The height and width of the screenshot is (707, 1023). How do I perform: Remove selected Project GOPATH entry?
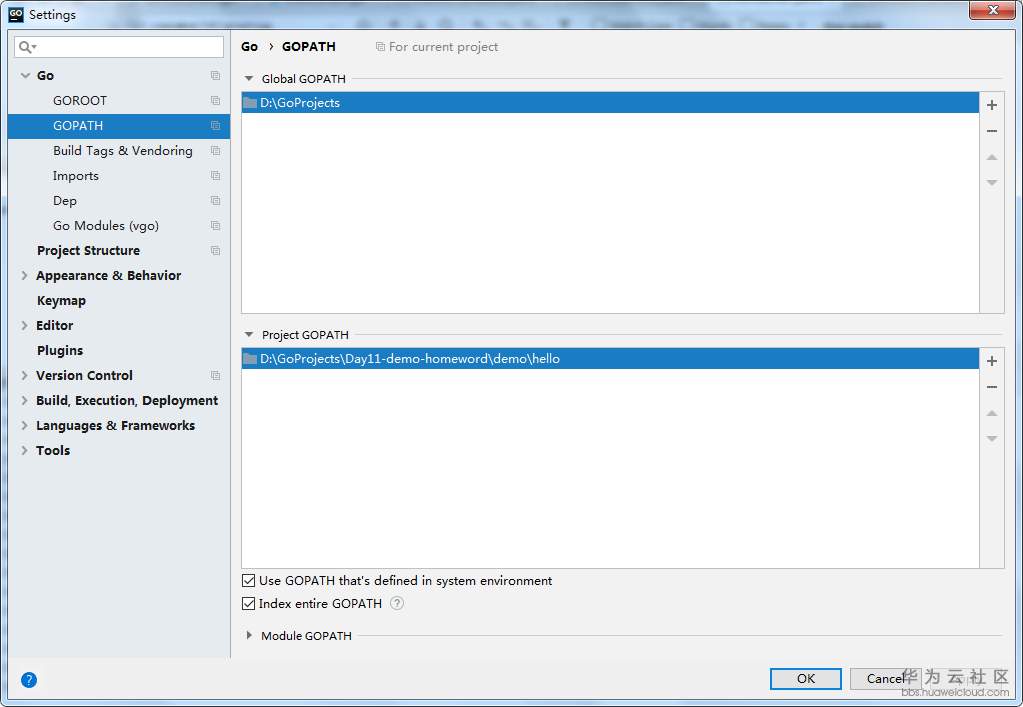pos(992,387)
